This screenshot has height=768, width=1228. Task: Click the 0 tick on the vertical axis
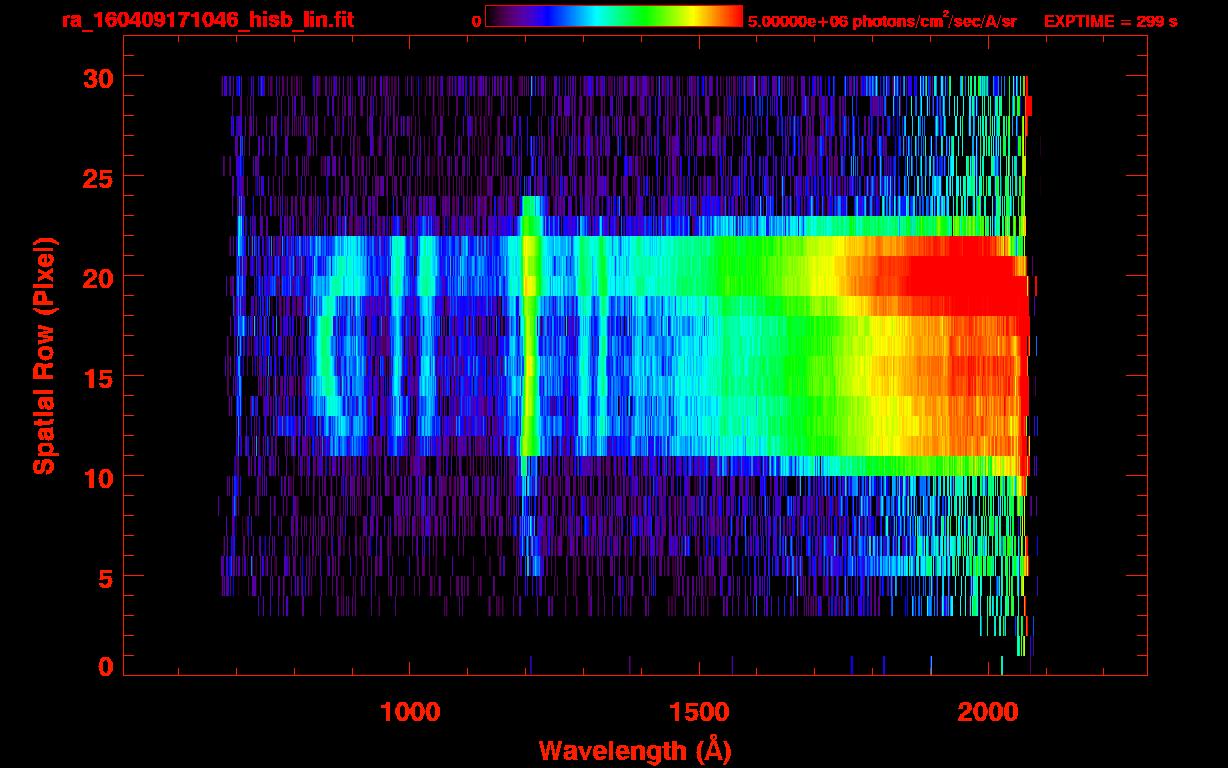[x=104, y=666]
